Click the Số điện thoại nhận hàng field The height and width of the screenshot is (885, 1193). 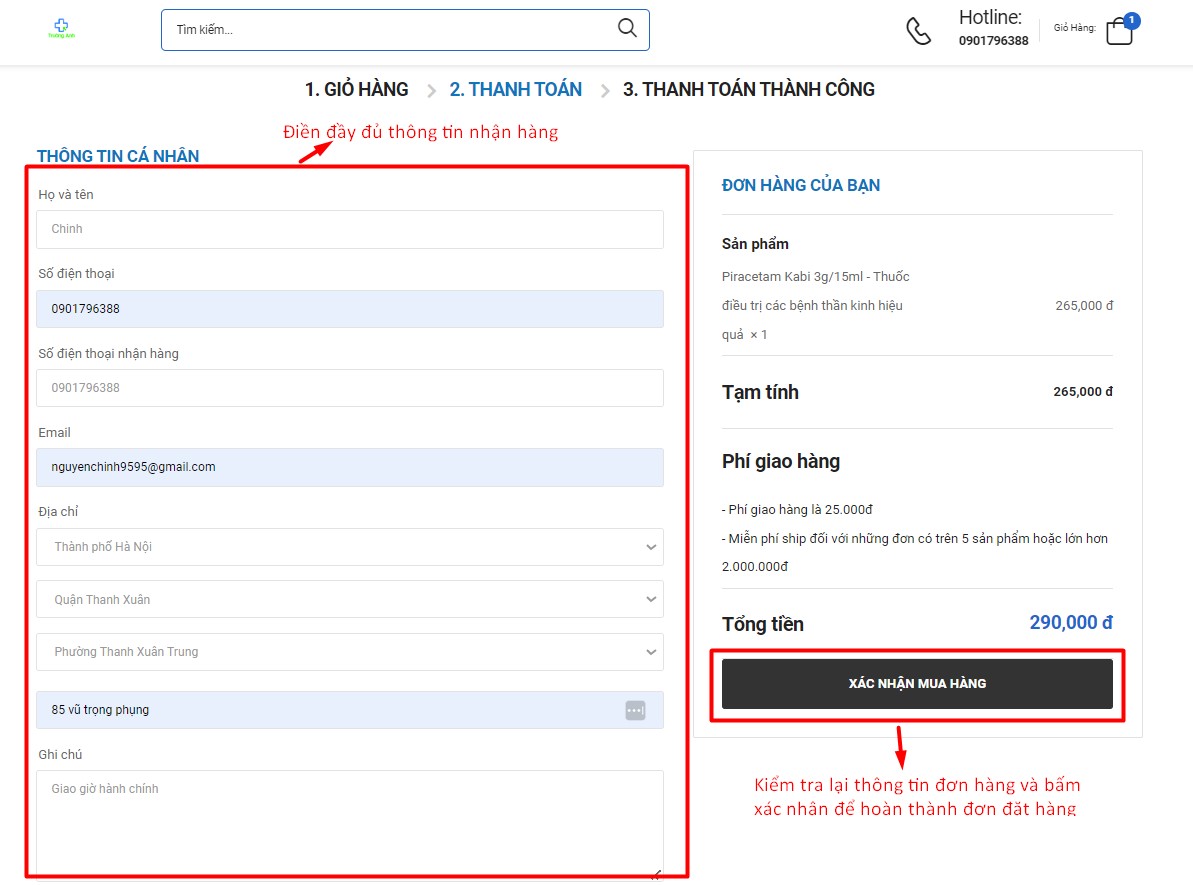pyautogui.click(x=350, y=388)
